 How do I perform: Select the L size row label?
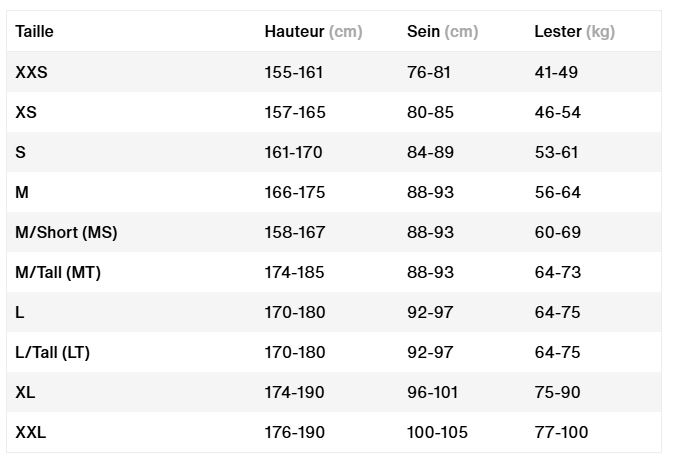(20, 312)
